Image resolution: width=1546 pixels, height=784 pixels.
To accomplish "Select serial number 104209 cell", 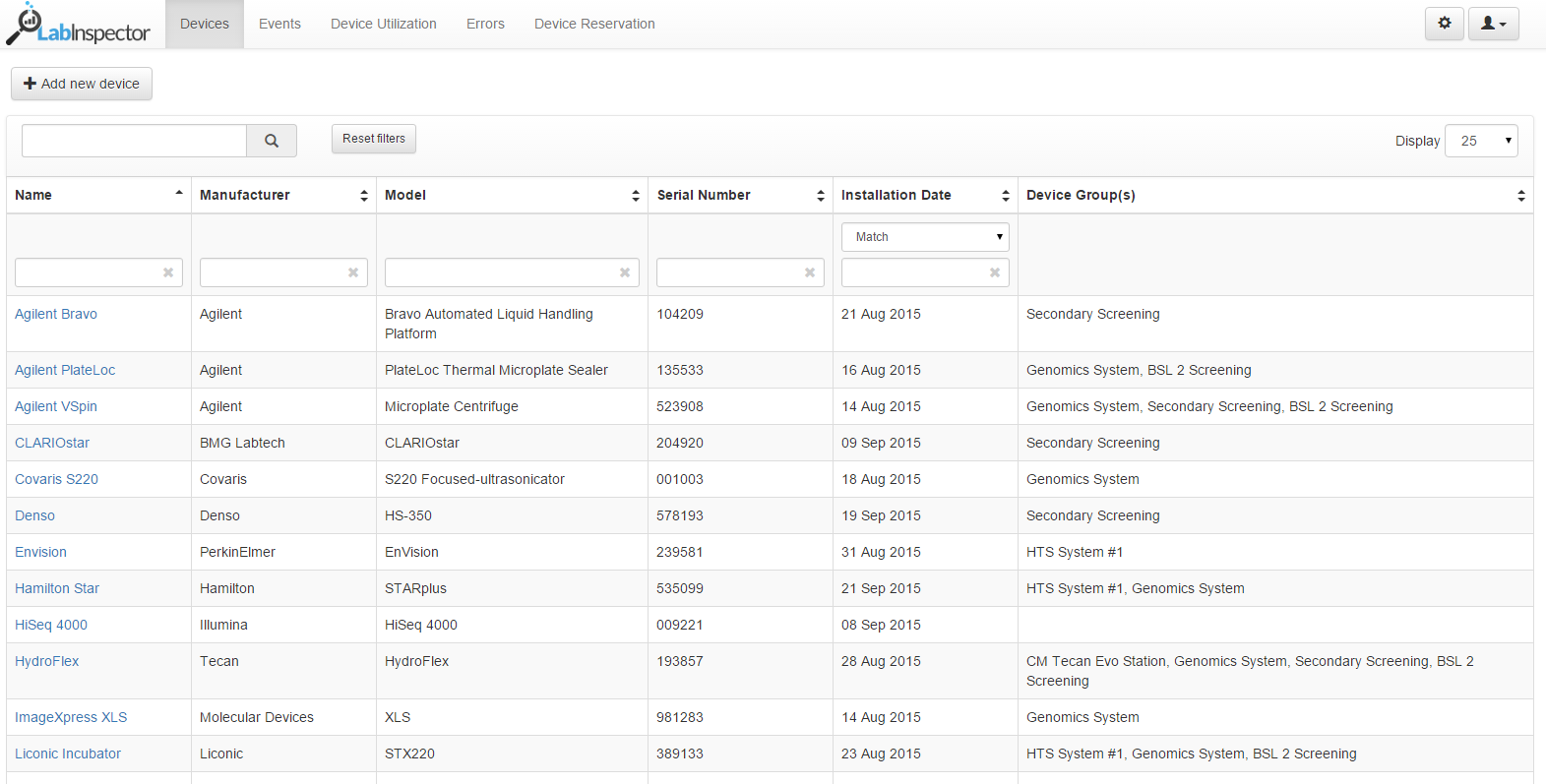I will [x=740, y=324].
